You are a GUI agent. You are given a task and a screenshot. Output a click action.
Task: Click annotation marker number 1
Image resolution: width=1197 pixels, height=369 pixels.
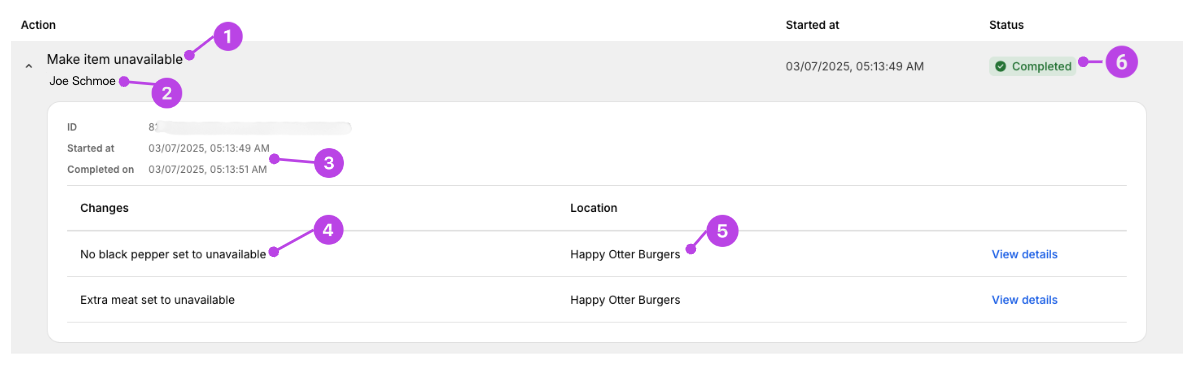(227, 37)
